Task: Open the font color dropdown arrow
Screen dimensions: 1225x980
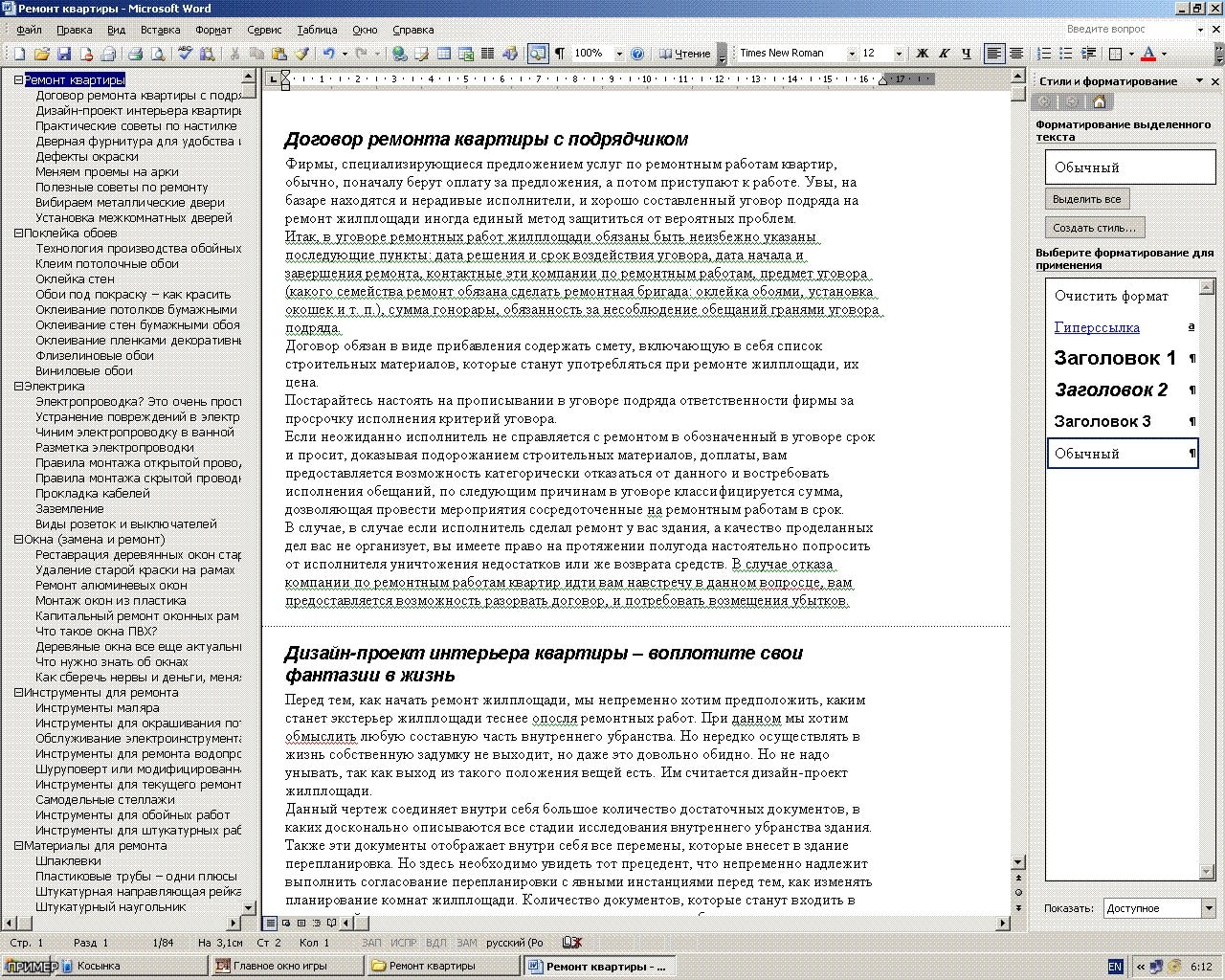Action: 1165,54
